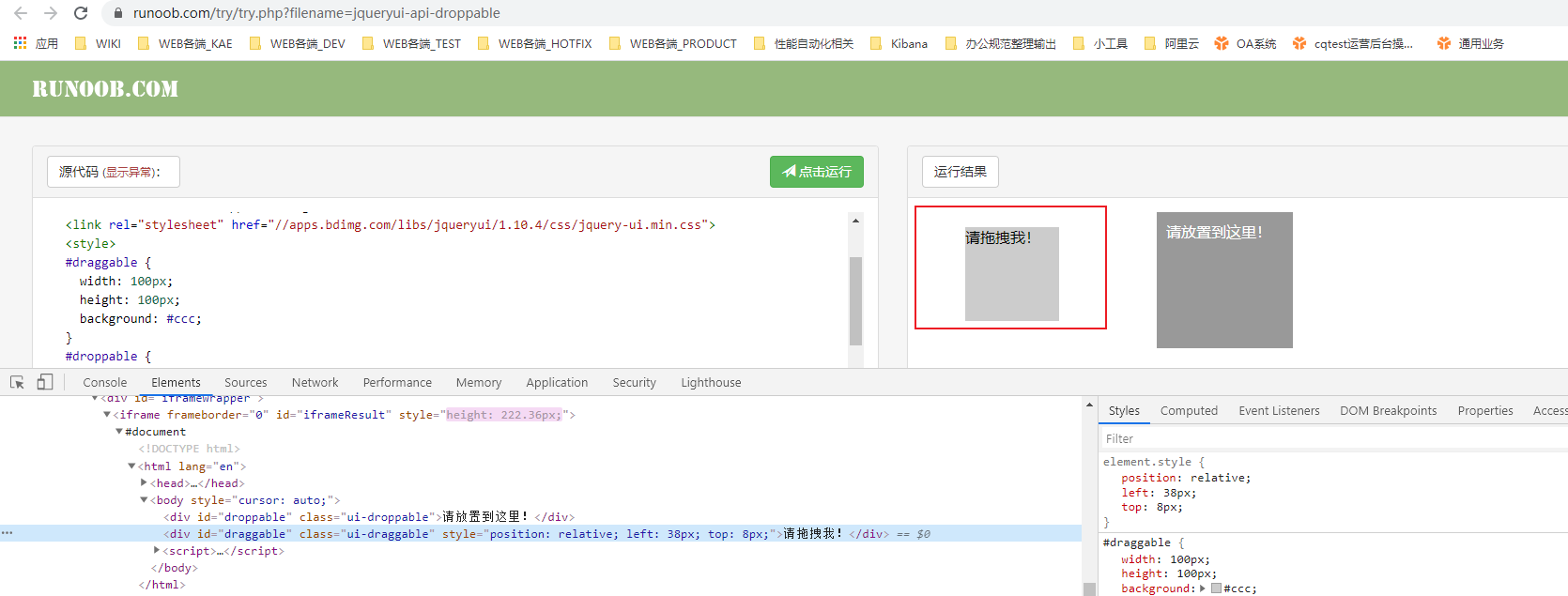Click the "position: relative;" style declaration
This screenshot has height=596, width=1568.
pos(1186,478)
